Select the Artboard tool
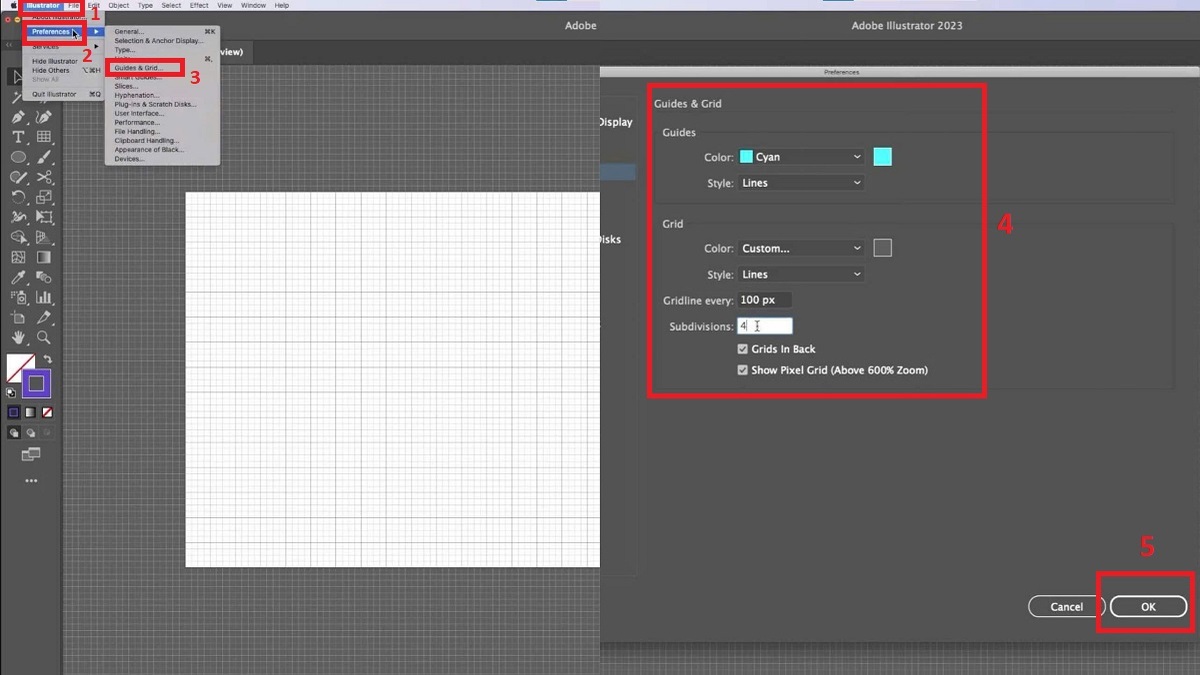This screenshot has height=675, width=1200. tap(19, 317)
